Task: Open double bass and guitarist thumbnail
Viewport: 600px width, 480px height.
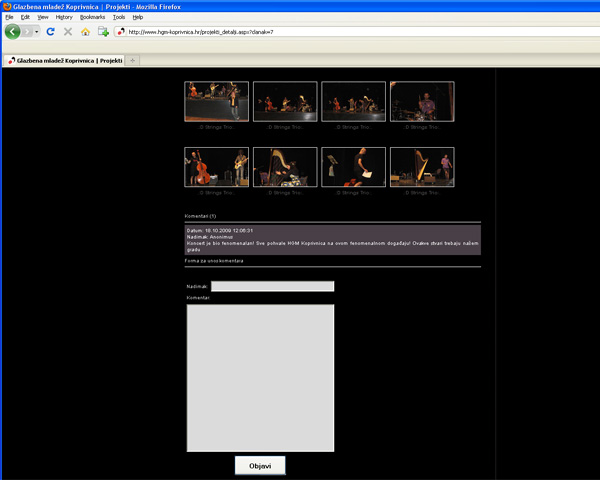Action: click(217, 167)
